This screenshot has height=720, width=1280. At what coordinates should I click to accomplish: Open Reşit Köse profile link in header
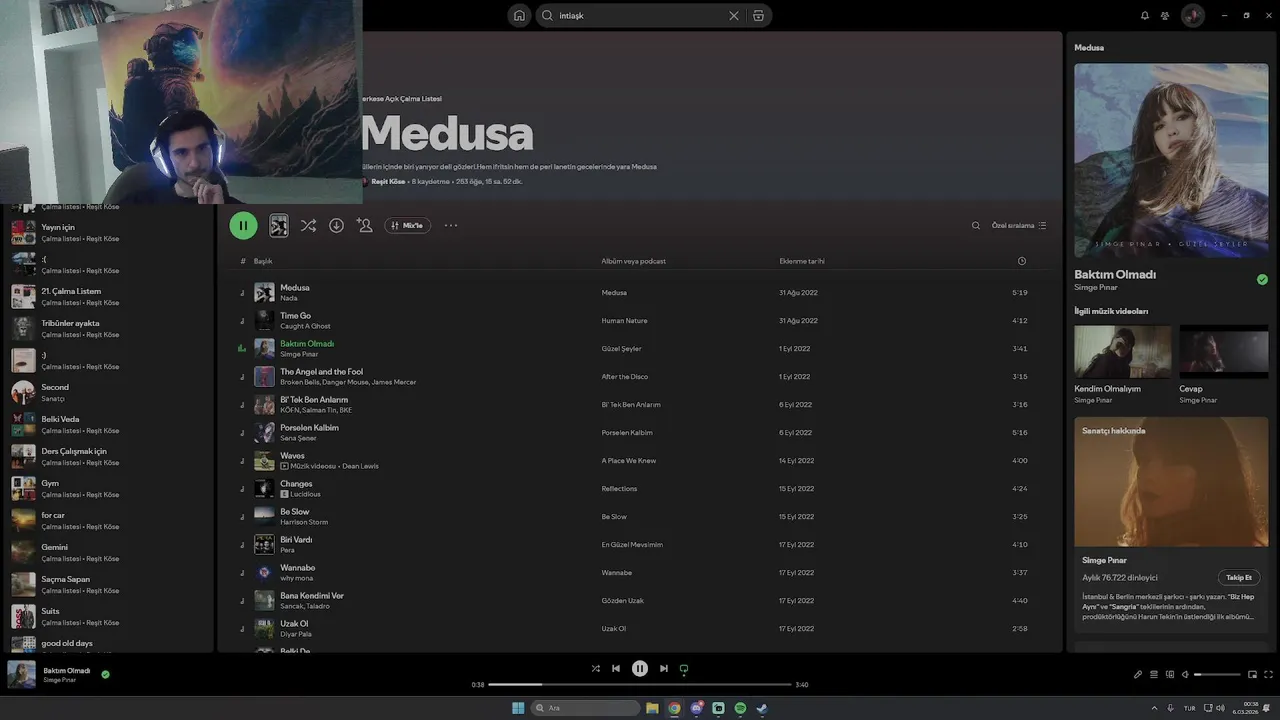(x=388, y=182)
